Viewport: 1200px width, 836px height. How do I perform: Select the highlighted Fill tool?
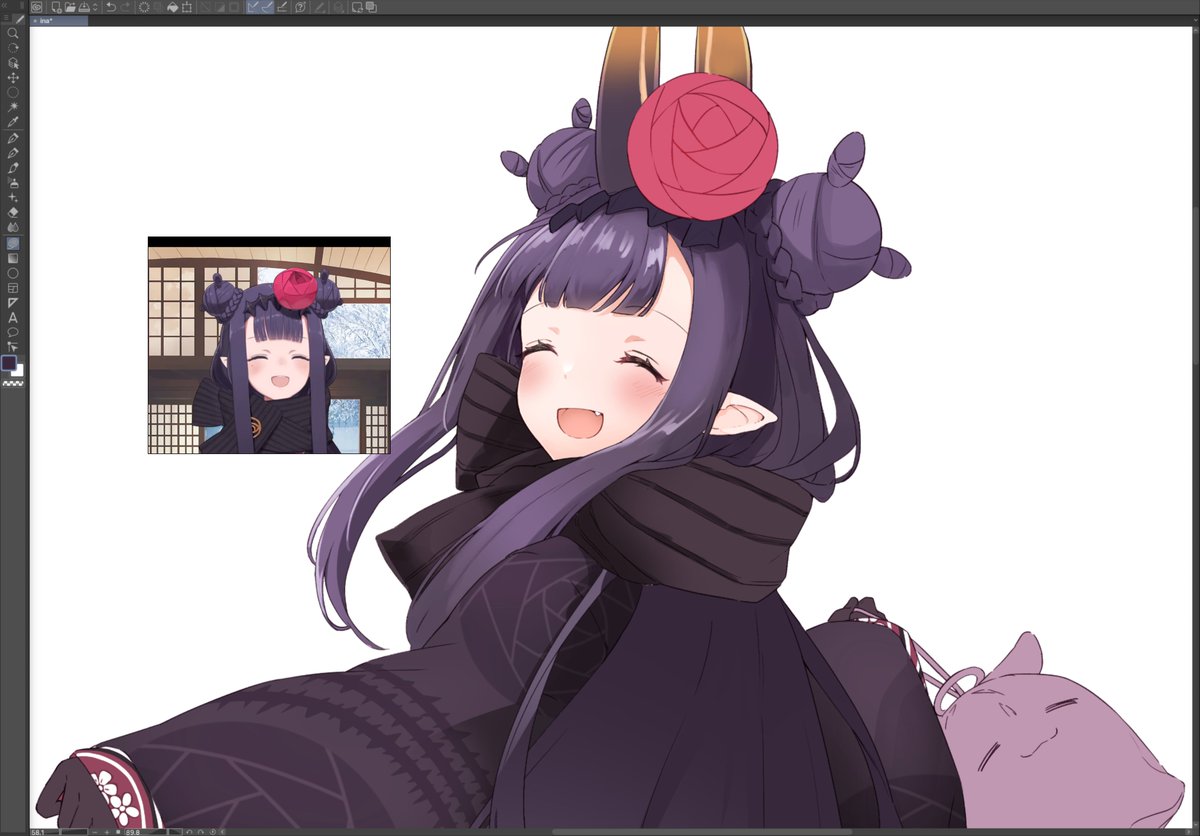click(13, 243)
